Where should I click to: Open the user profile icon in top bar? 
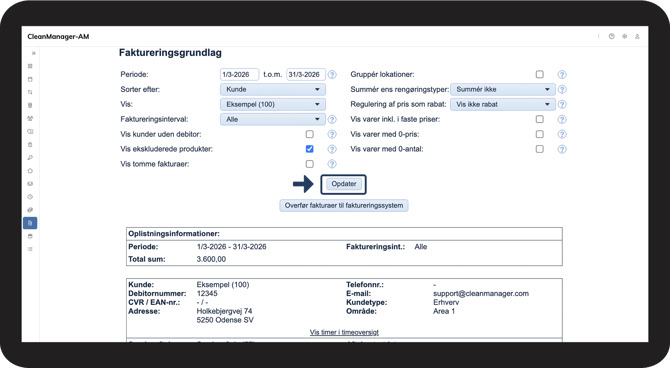637,37
